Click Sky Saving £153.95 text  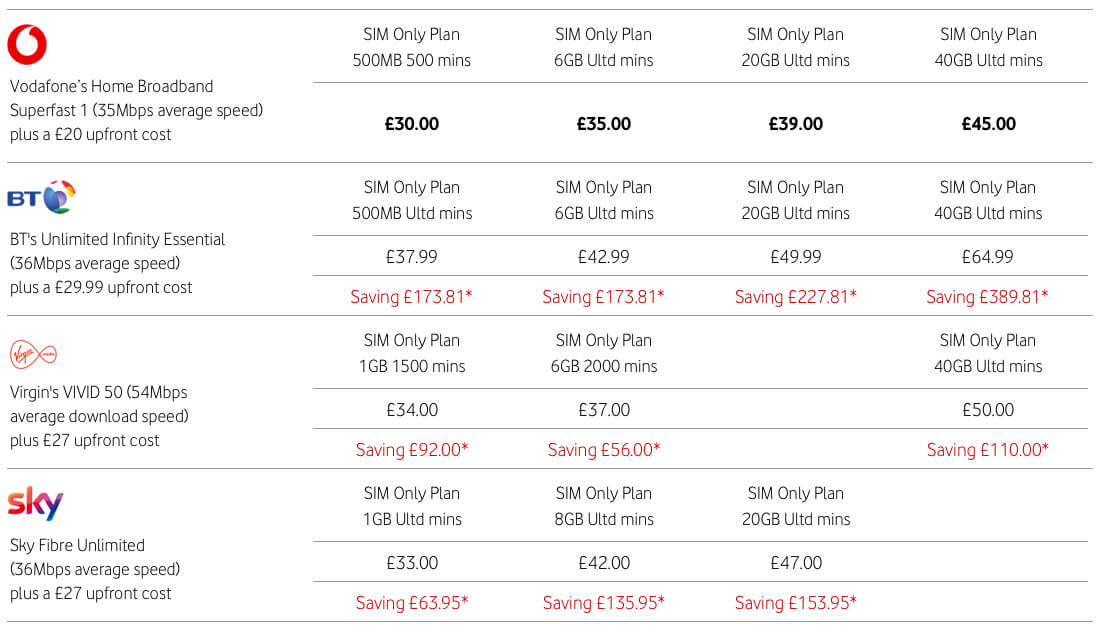pos(796,603)
